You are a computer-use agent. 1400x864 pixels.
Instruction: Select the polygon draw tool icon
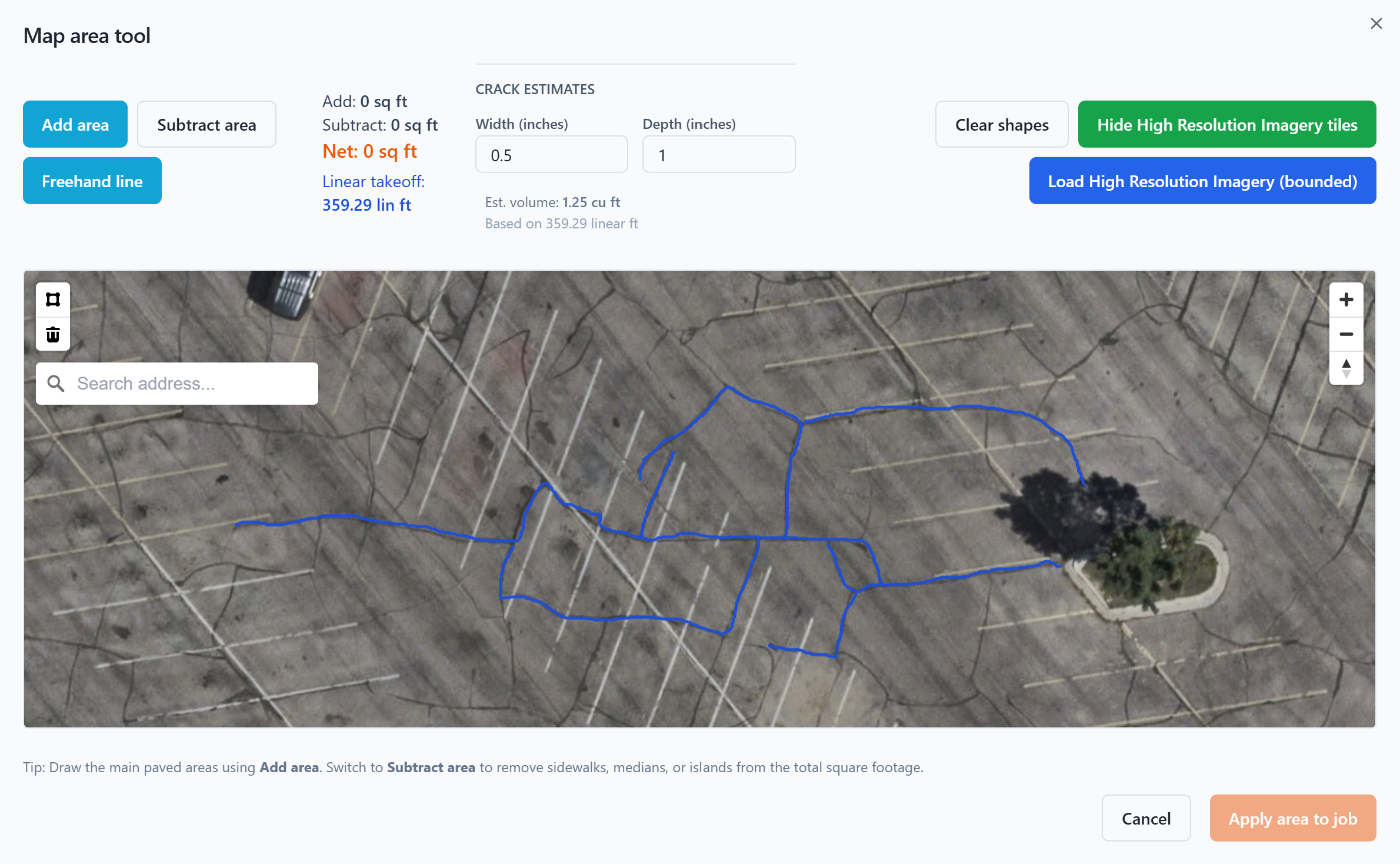[53, 300]
